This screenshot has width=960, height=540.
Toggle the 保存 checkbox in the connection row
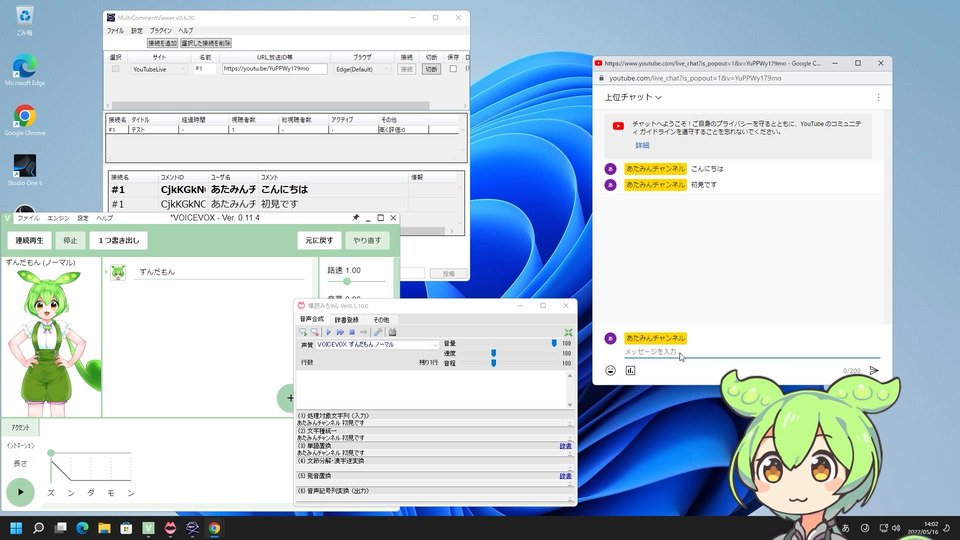coord(453,69)
